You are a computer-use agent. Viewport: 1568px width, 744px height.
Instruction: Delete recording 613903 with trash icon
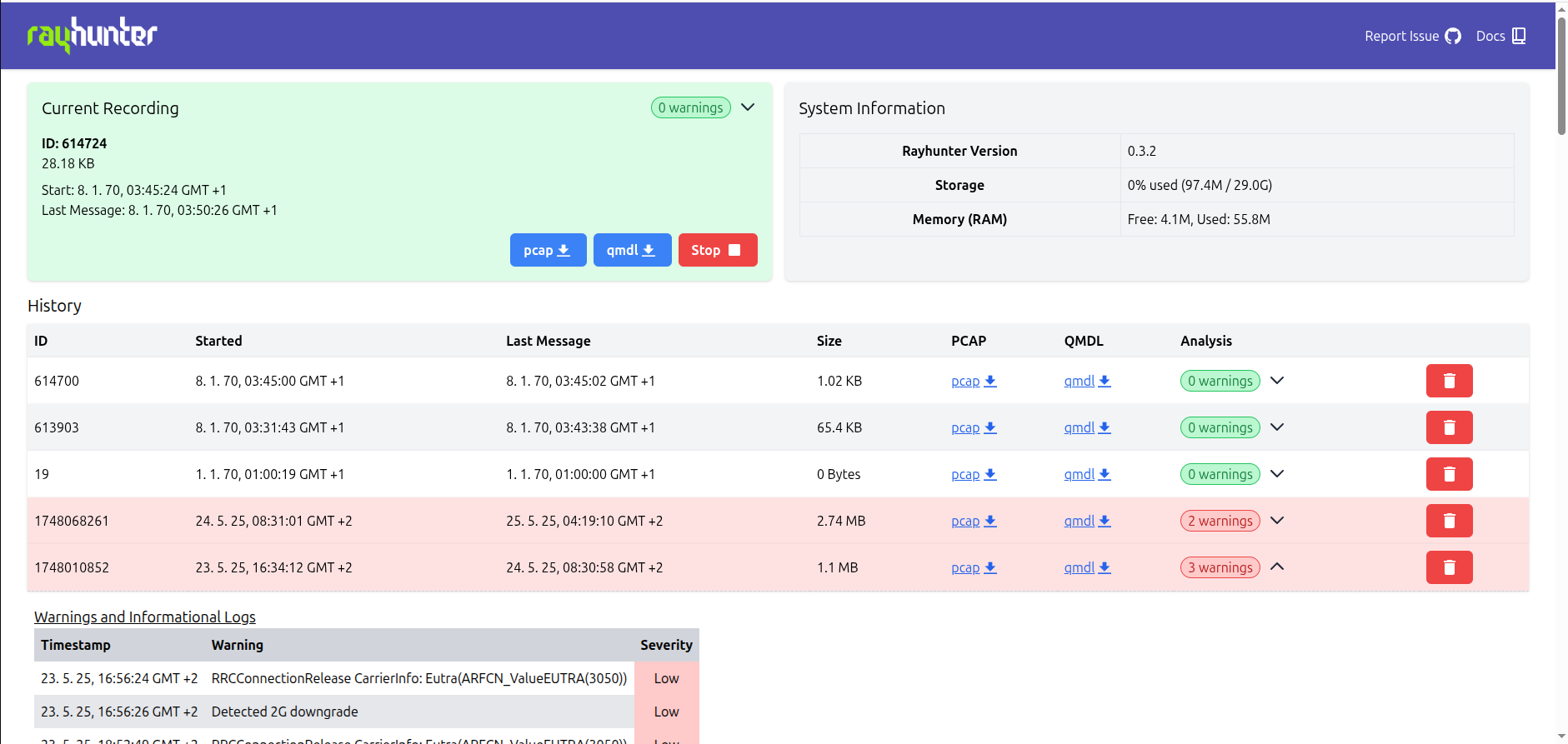1449,427
